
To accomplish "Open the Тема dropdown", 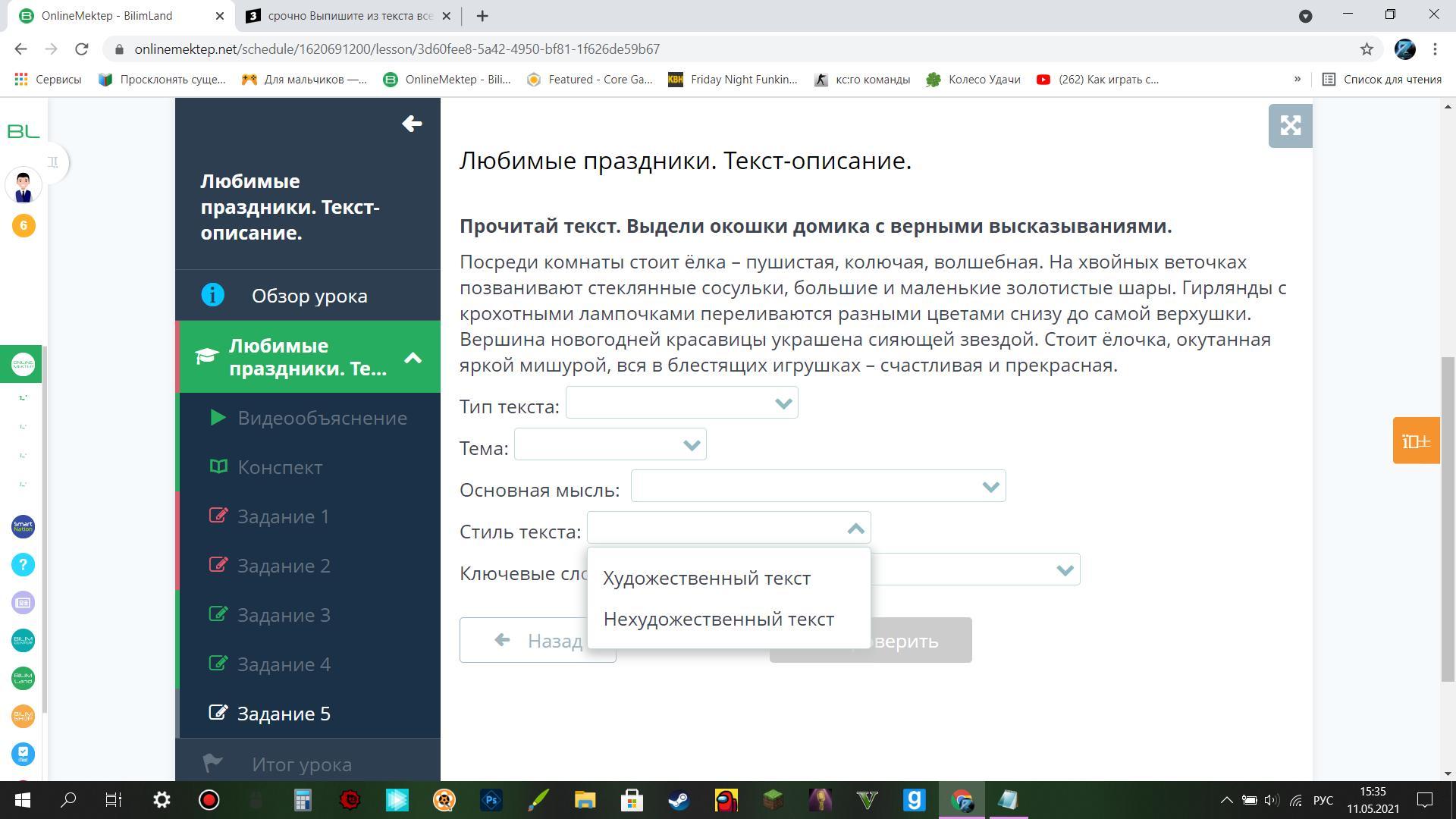I will tap(610, 444).
